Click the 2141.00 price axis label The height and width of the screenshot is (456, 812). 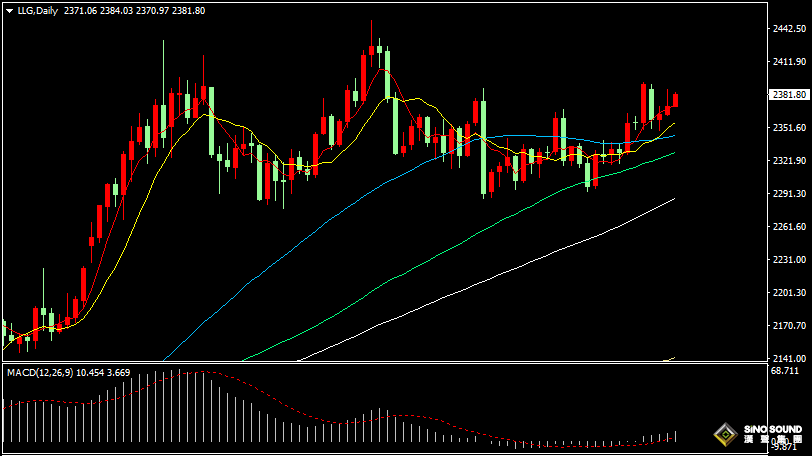(x=788, y=358)
